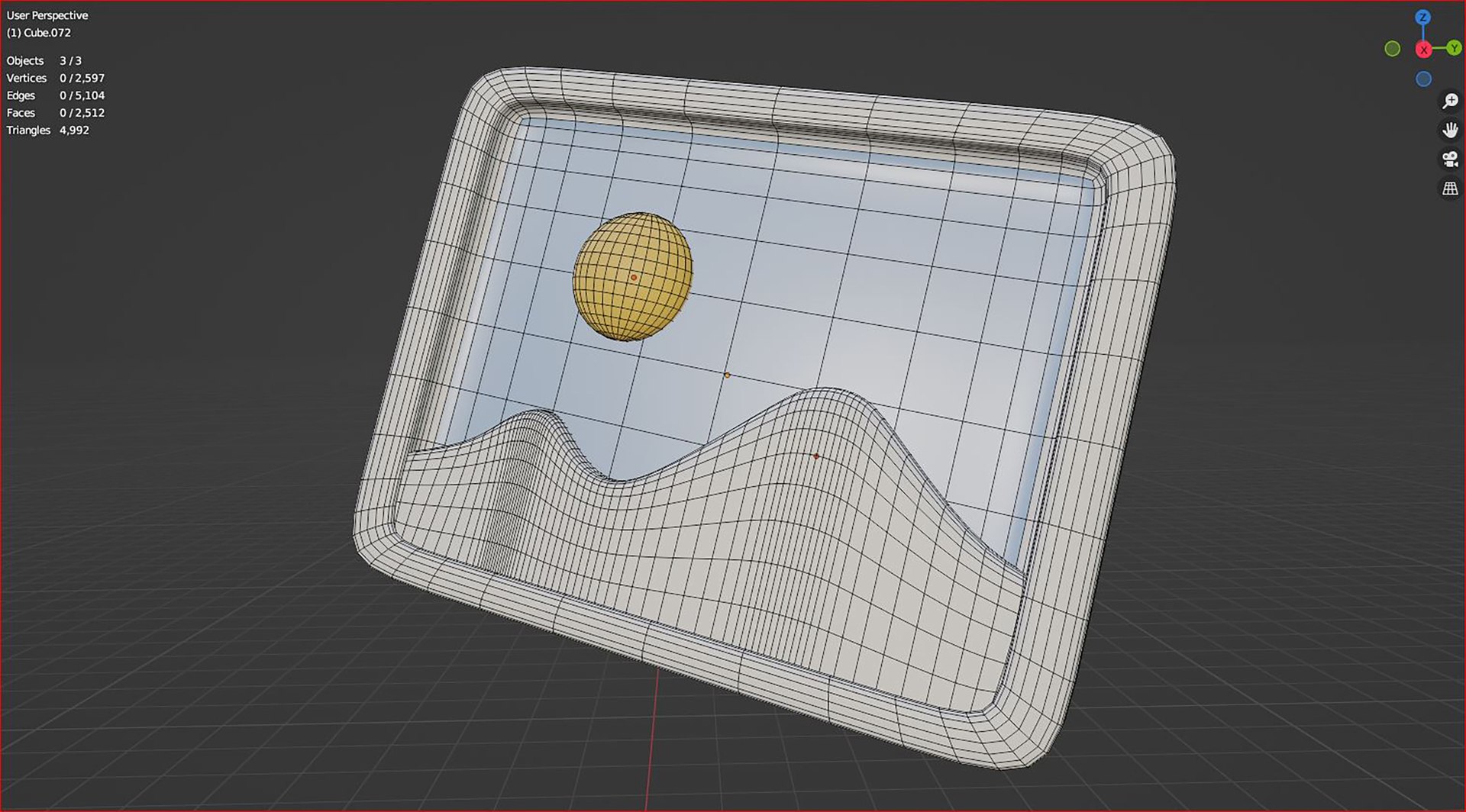Click the negative Y axis gizmo circle

[1393, 49]
